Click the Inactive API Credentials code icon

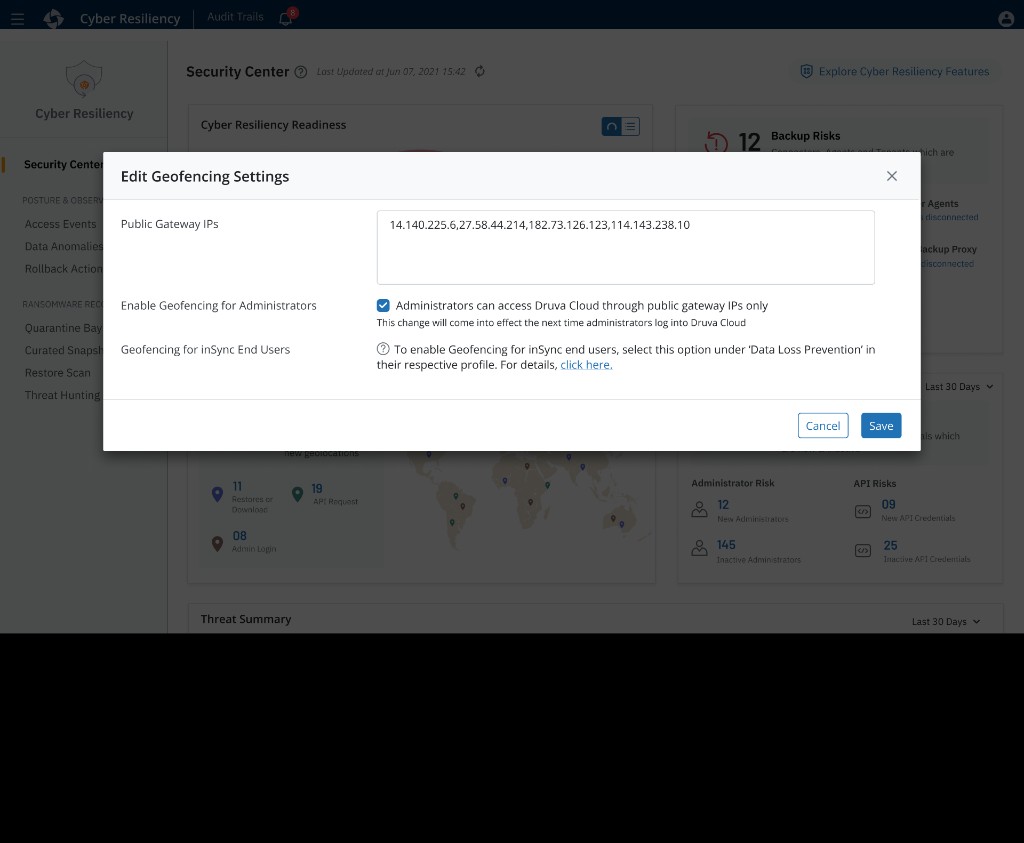click(863, 550)
